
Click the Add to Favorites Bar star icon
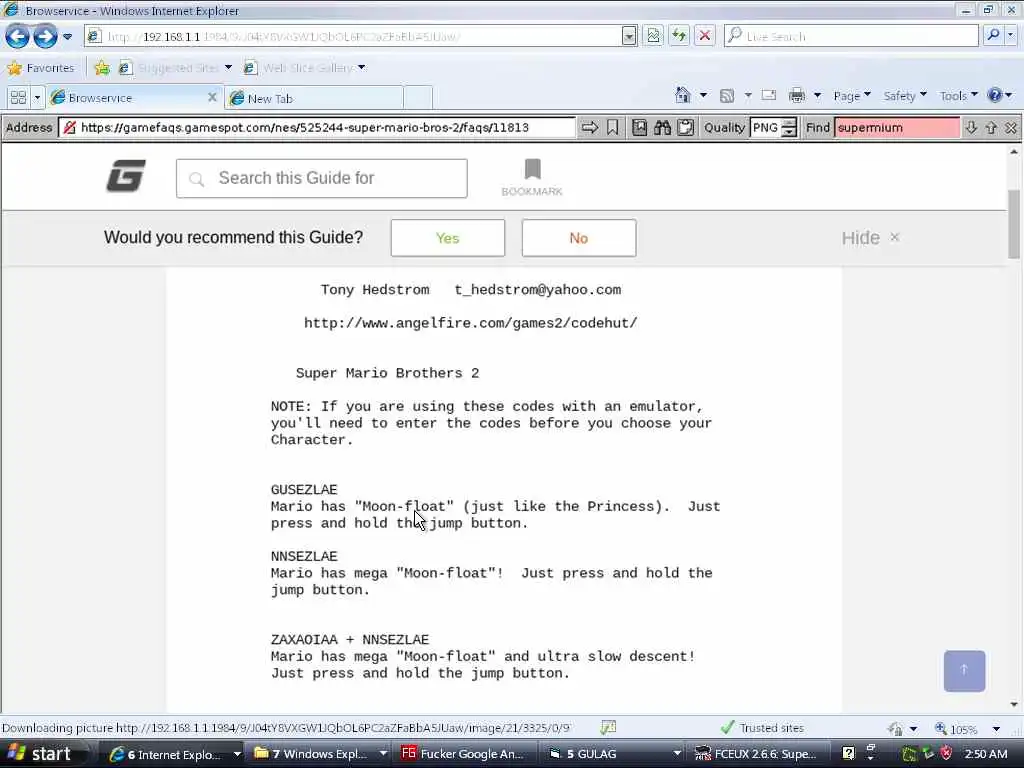tap(102, 67)
